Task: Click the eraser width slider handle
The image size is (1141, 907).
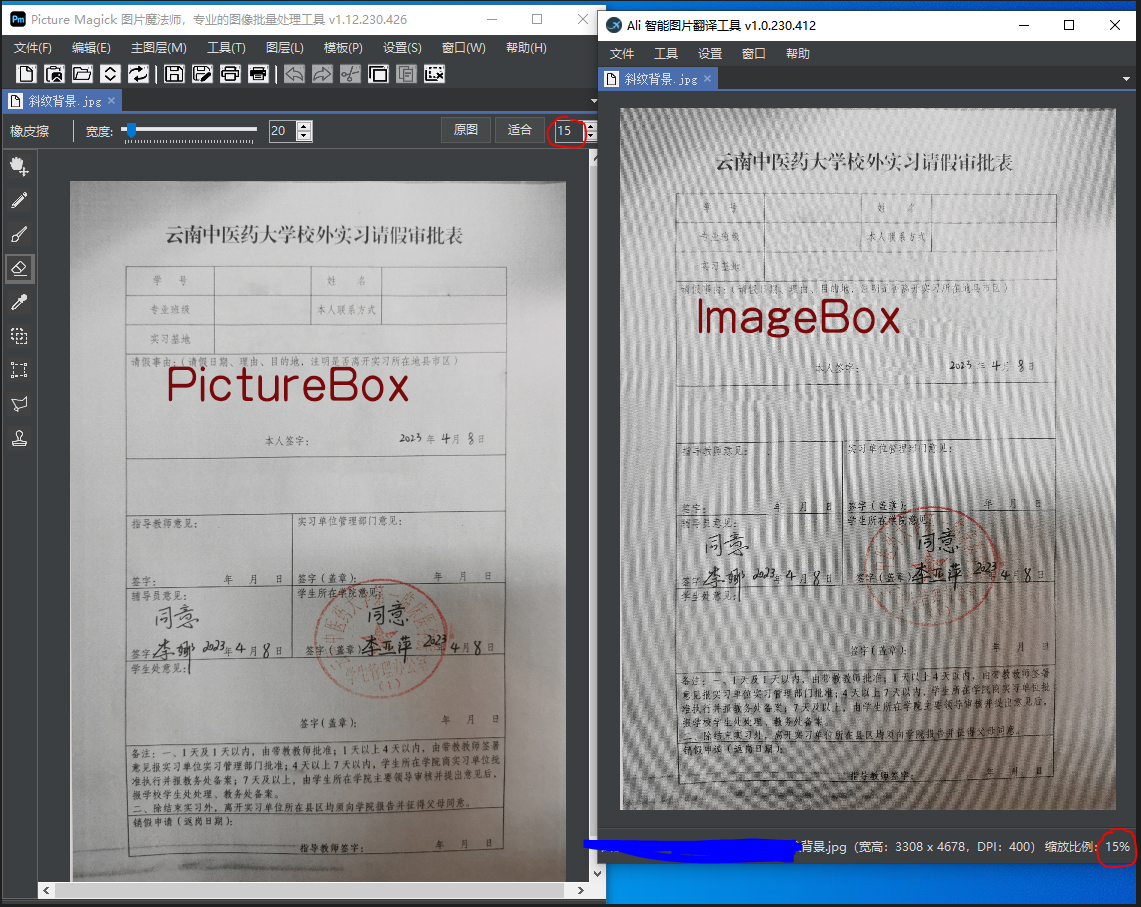Action: coord(132,130)
